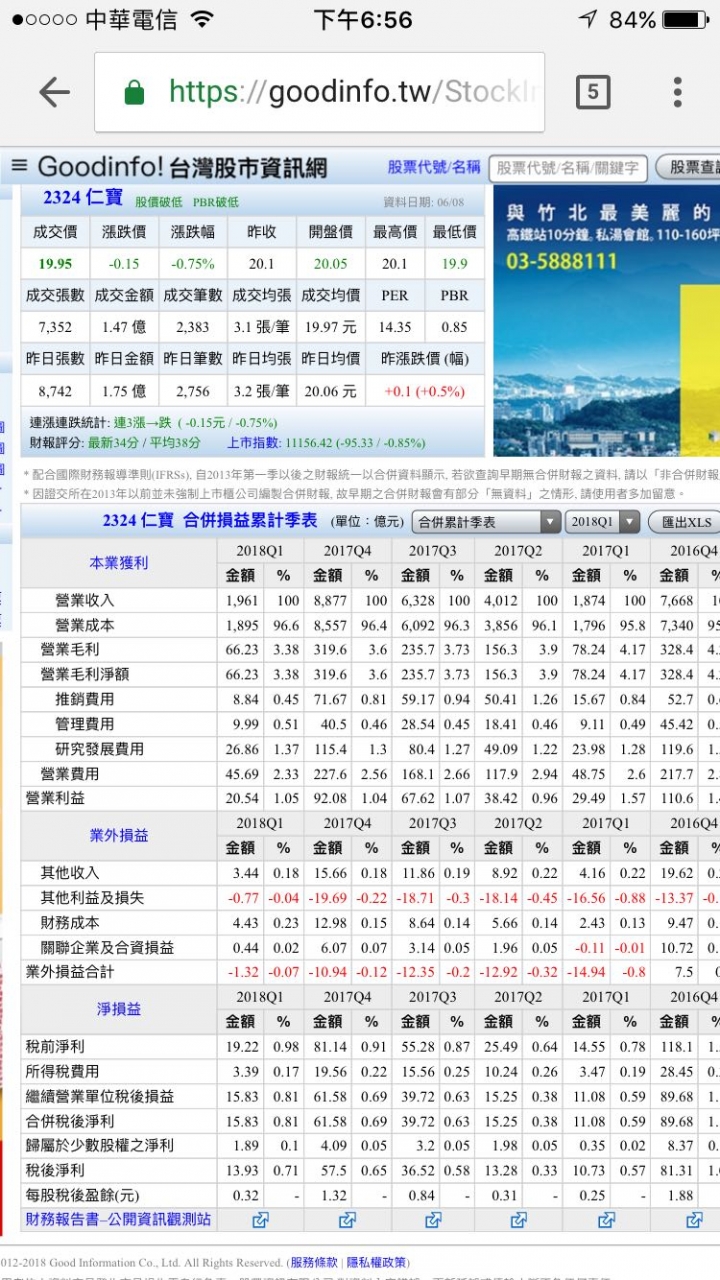Tap the goodinfo.tw address bar
720x1280 pixels.
point(320,93)
